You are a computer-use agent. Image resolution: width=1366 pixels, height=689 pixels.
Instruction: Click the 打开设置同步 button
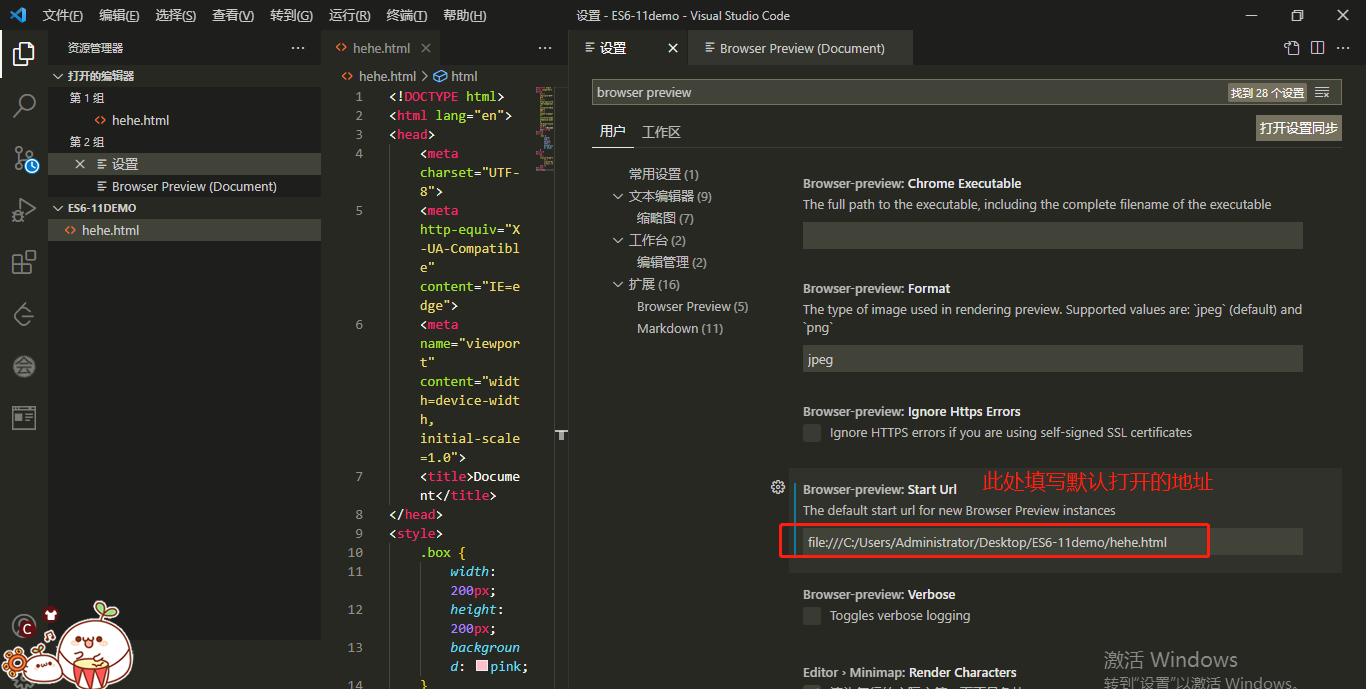[x=1298, y=127]
